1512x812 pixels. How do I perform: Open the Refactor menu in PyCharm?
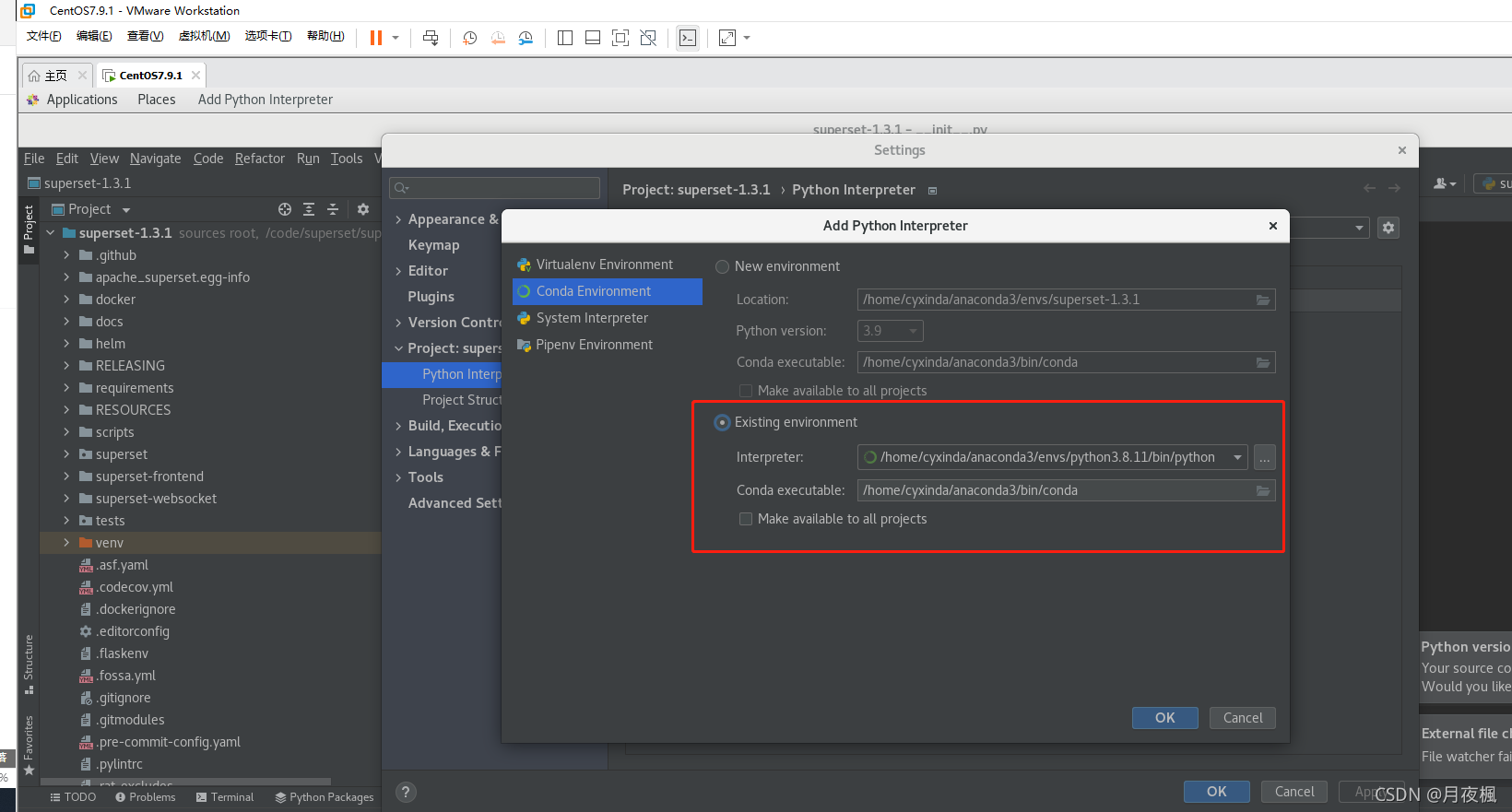tap(260, 159)
